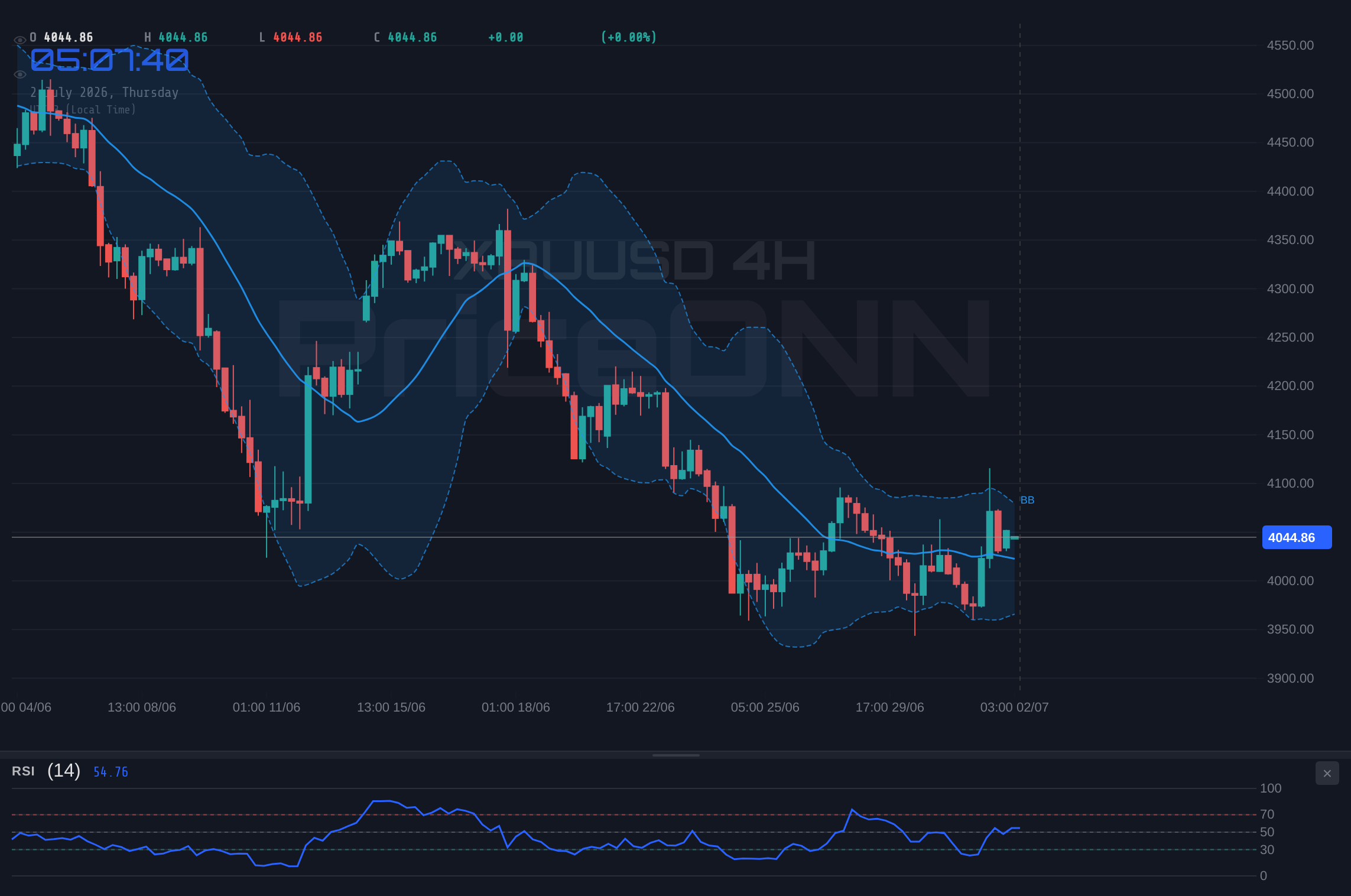Click the RSI period value (14)
The width and height of the screenshot is (1351, 896).
tap(64, 771)
